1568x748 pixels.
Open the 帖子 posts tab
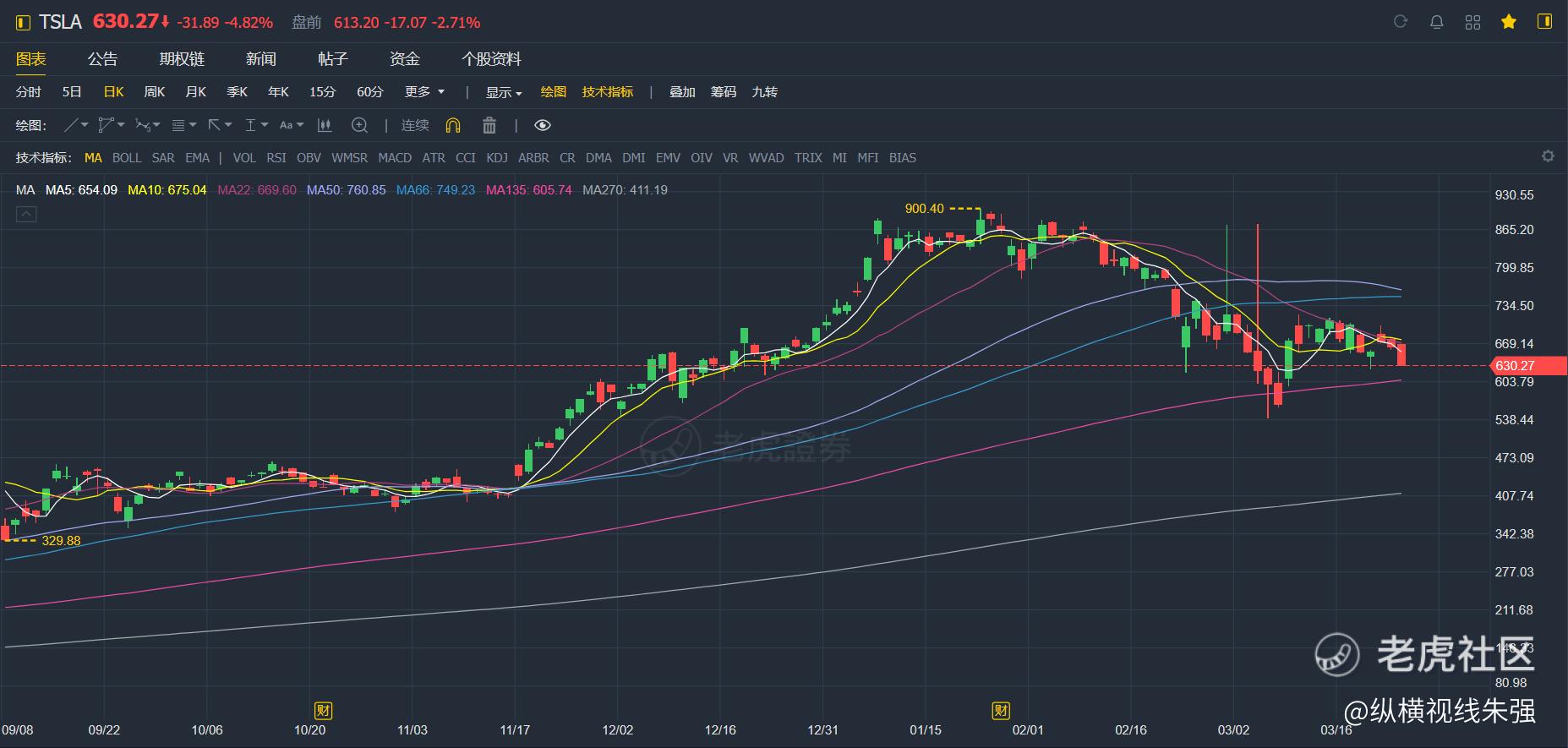click(333, 59)
